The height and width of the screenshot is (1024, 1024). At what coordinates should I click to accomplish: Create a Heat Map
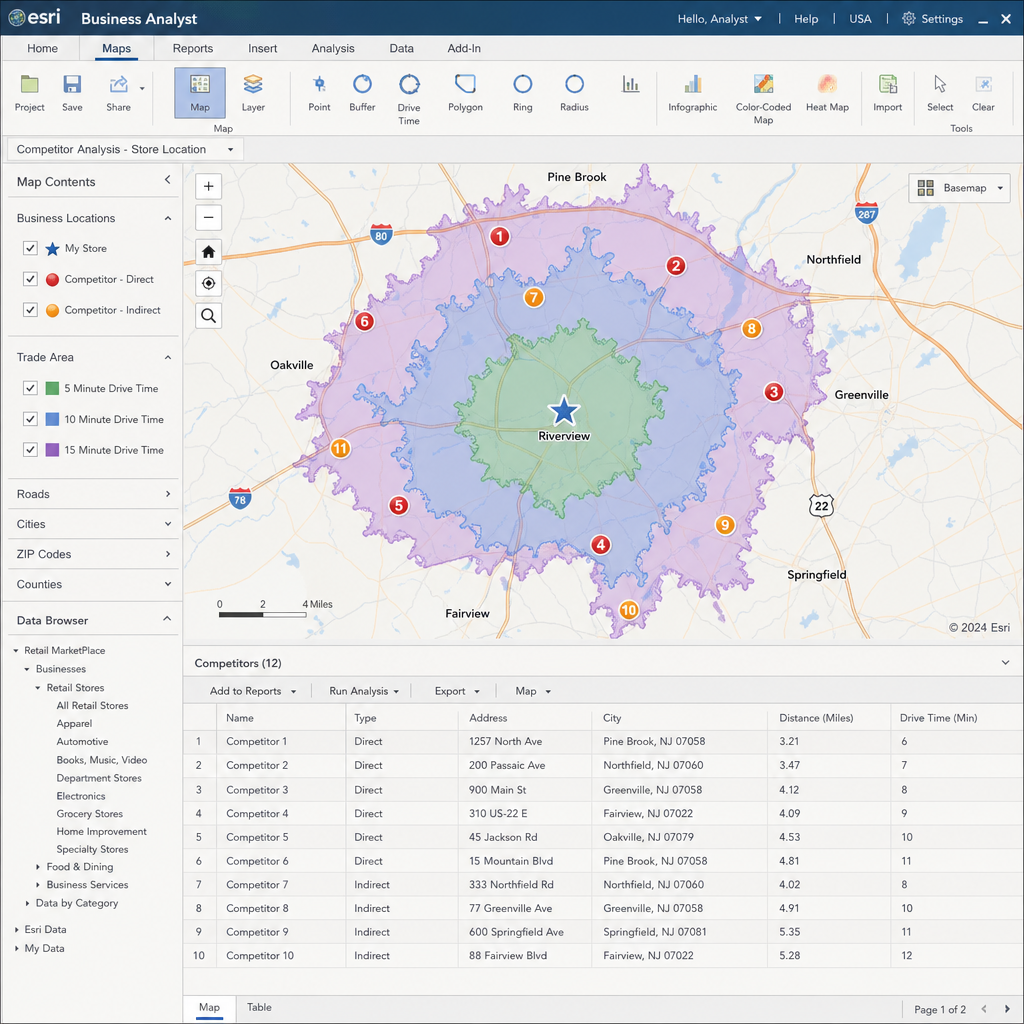pos(827,93)
